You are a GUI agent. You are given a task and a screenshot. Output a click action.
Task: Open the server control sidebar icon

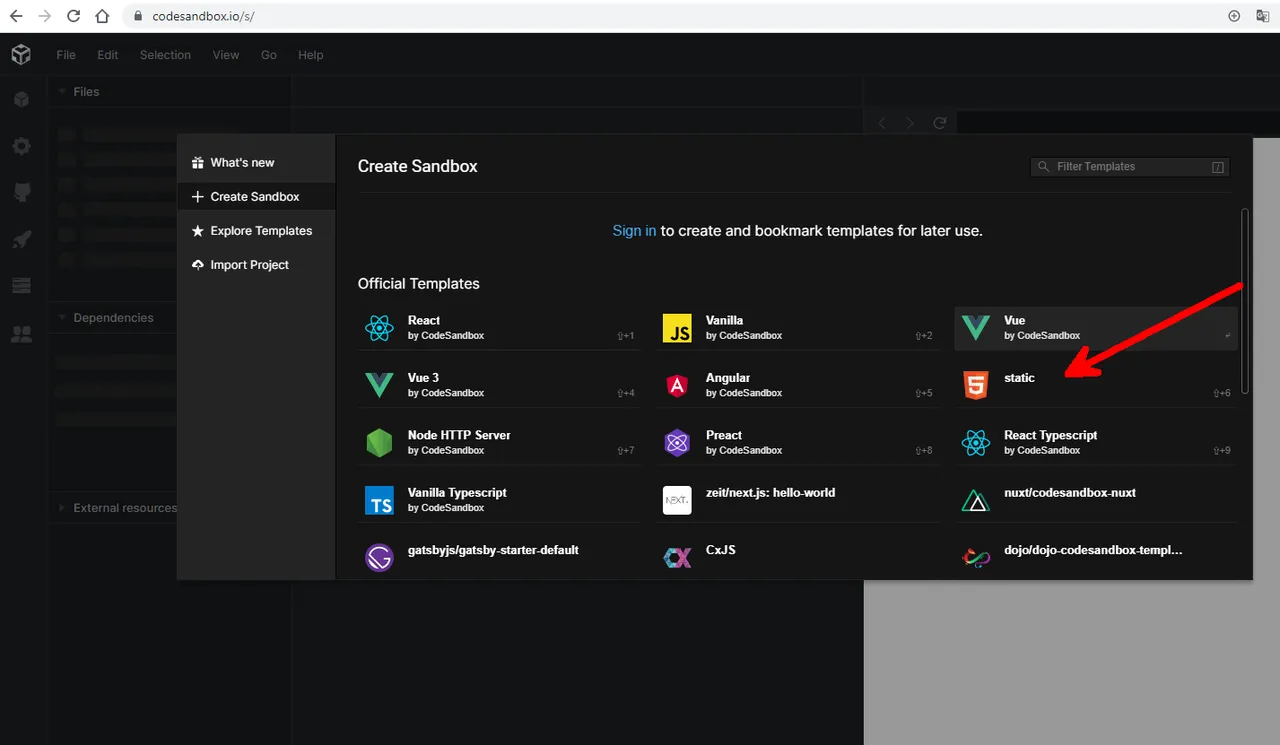point(21,286)
